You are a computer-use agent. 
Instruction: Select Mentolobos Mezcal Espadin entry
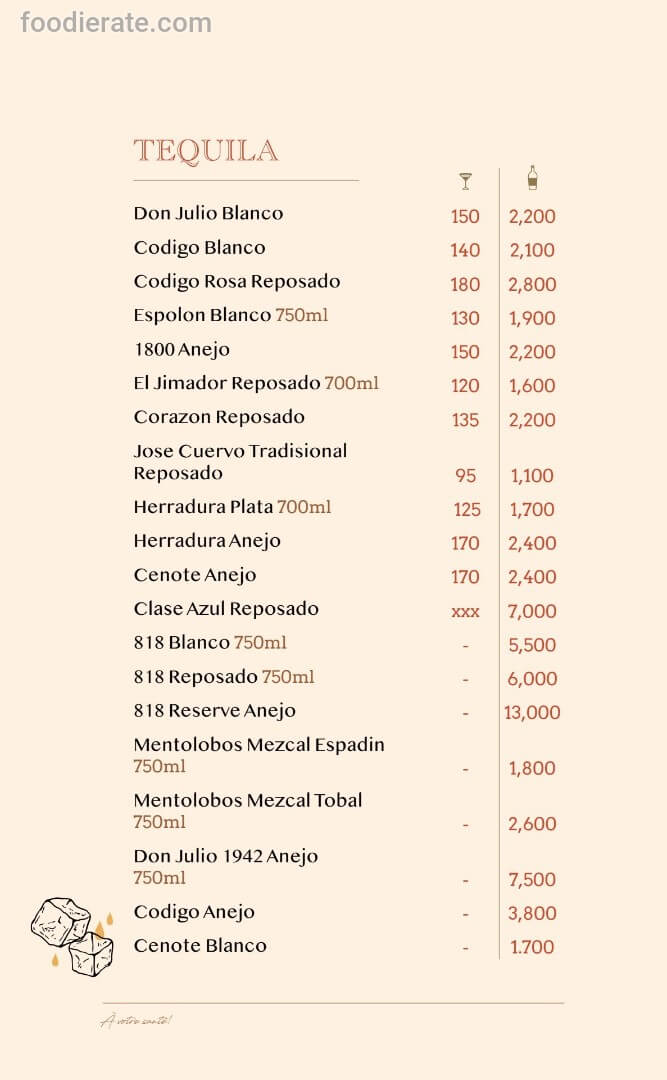(259, 755)
